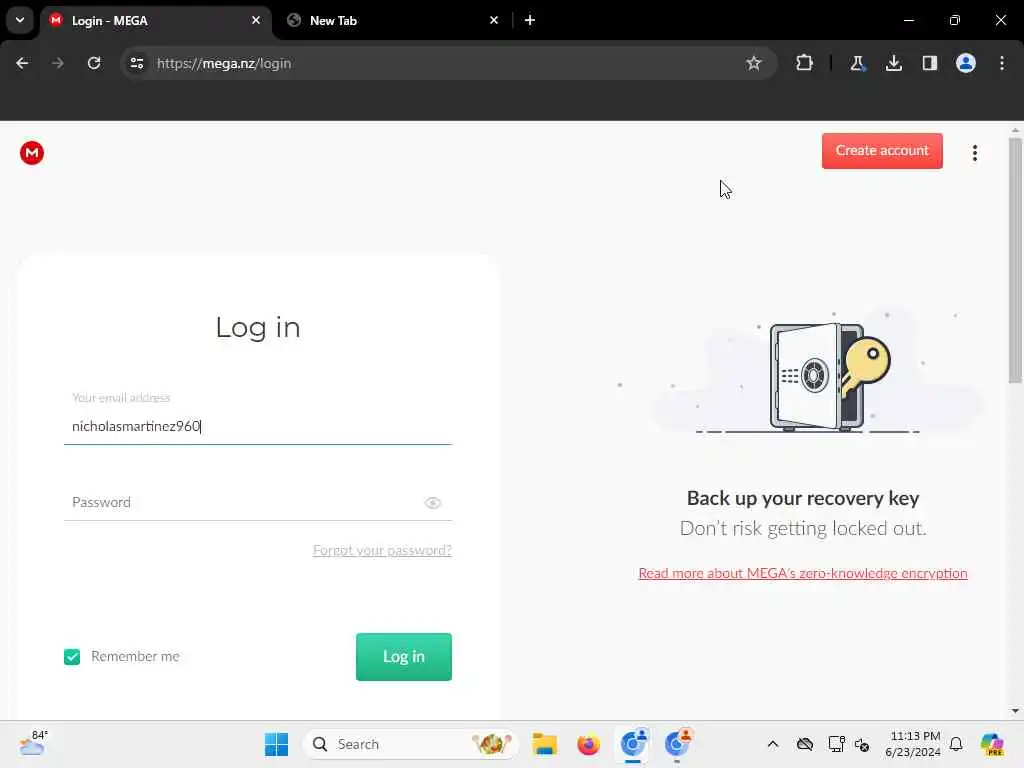The width and height of the screenshot is (1024, 768).
Task: Click the Create account button
Action: pyautogui.click(x=882, y=151)
